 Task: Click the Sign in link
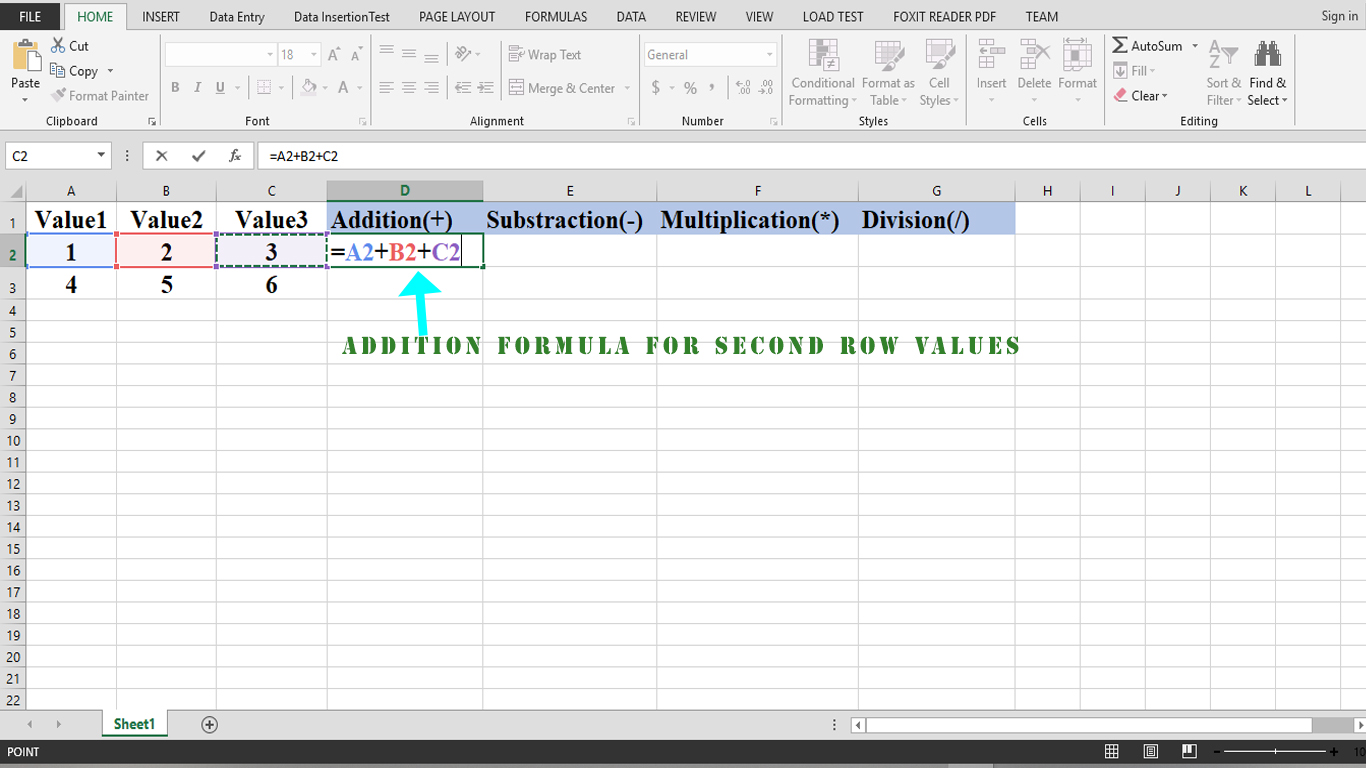tap(1338, 16)
